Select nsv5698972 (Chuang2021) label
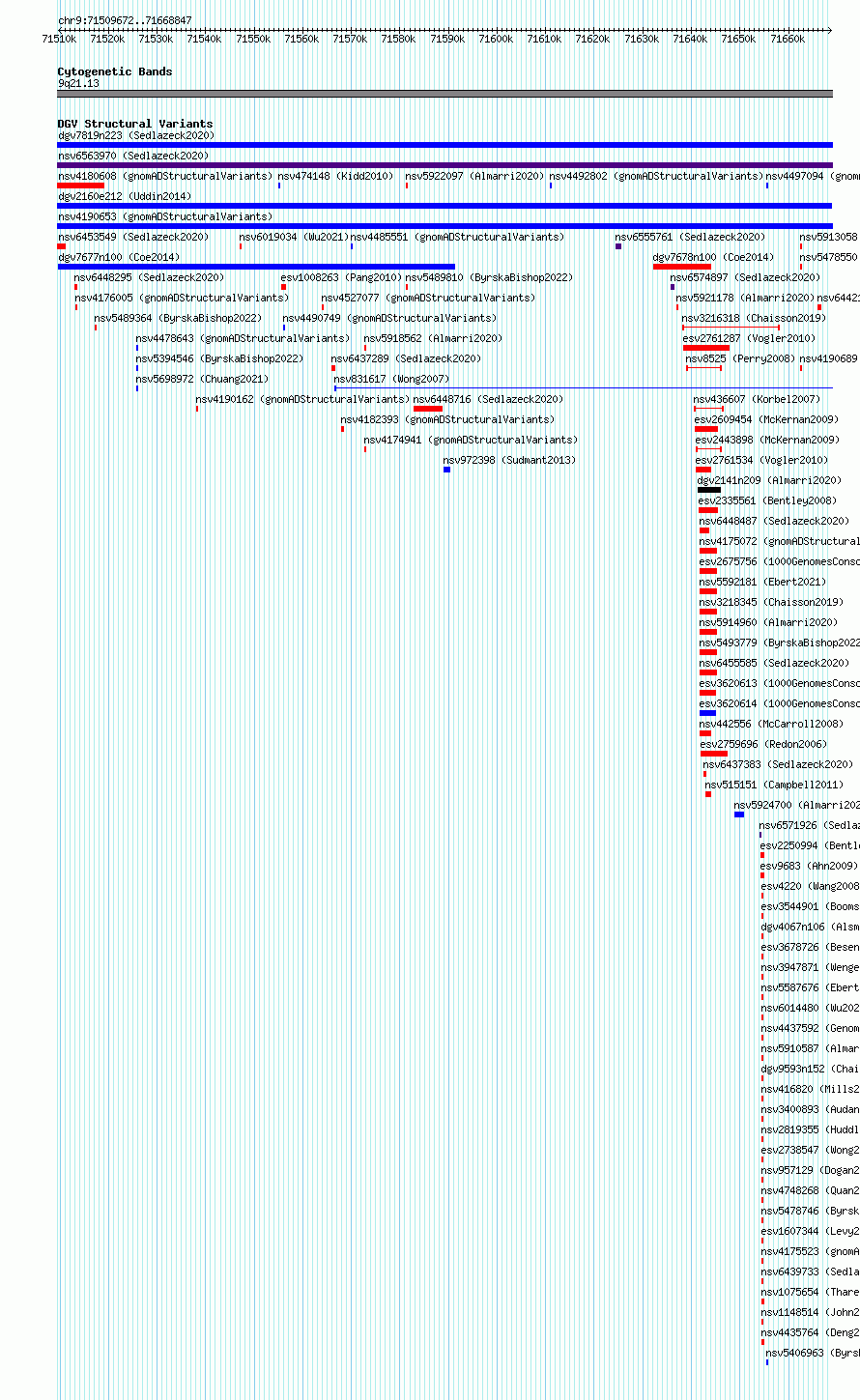The height and width of the screenshot is (1400, 860). (203, 379)
